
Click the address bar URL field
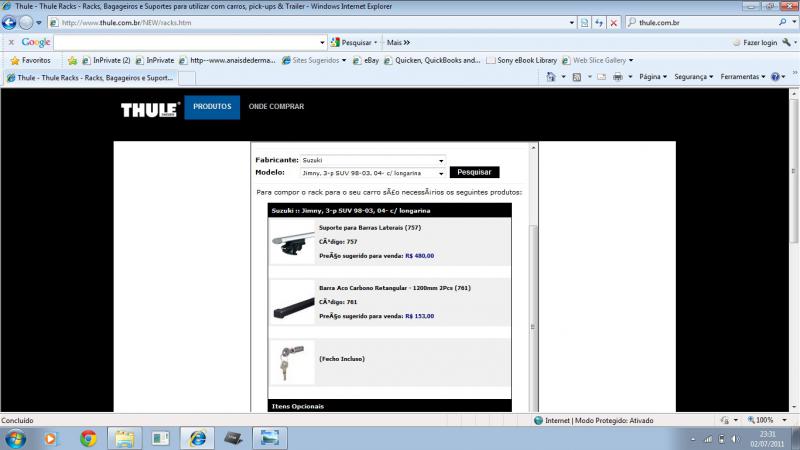coord(308,23)
